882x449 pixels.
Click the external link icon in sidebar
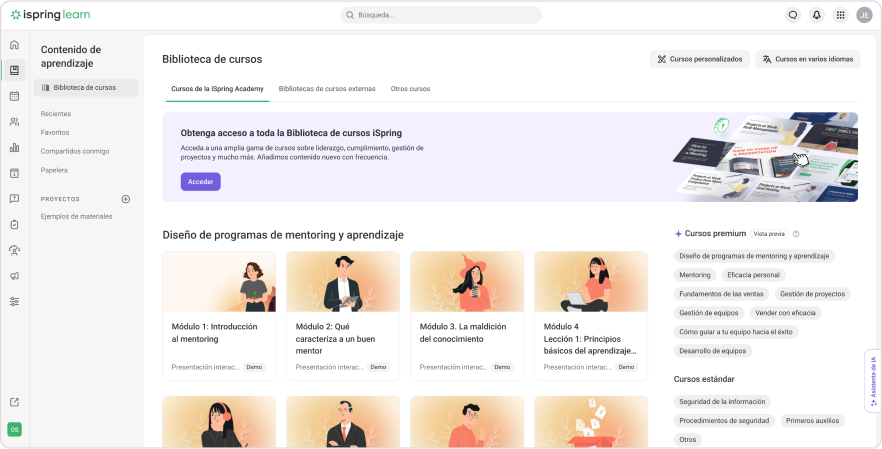(15, 402)
